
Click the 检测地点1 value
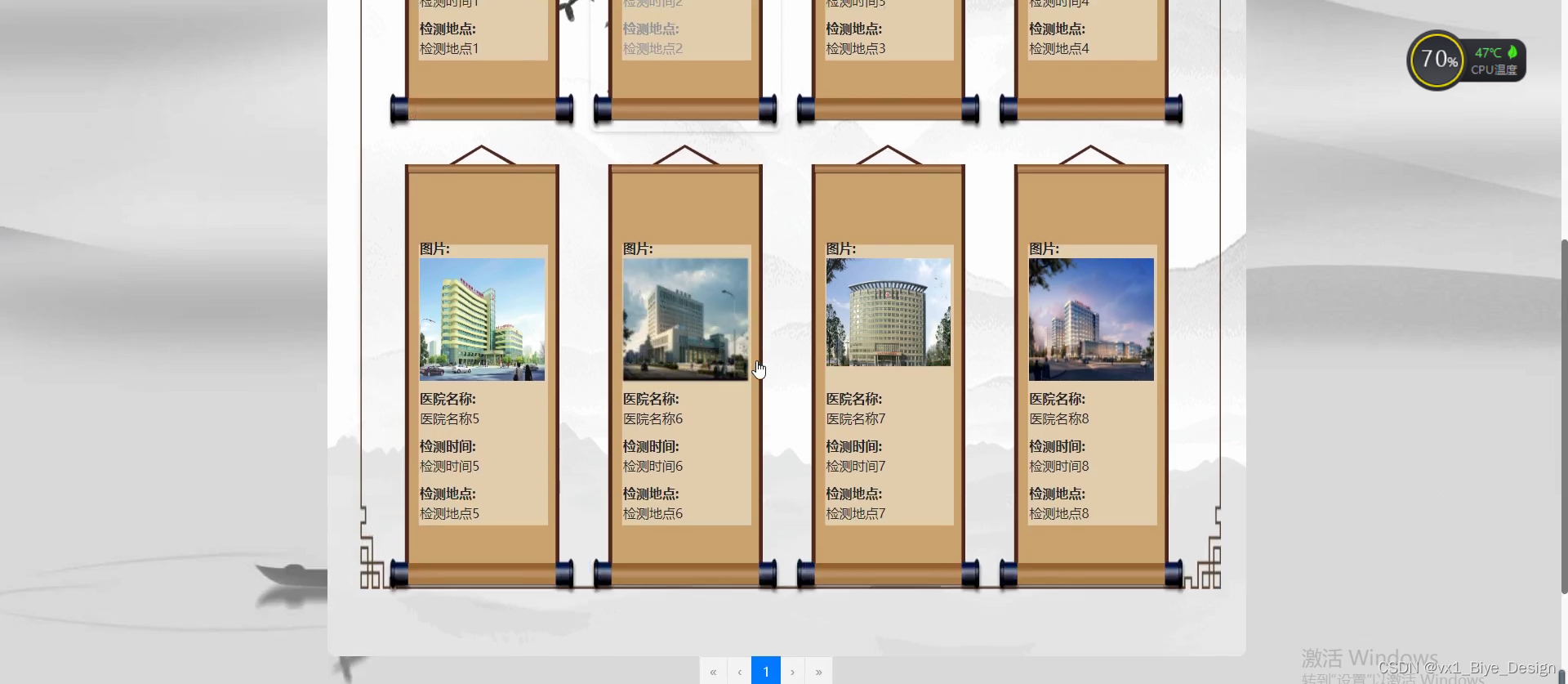[x=449, y=48]
